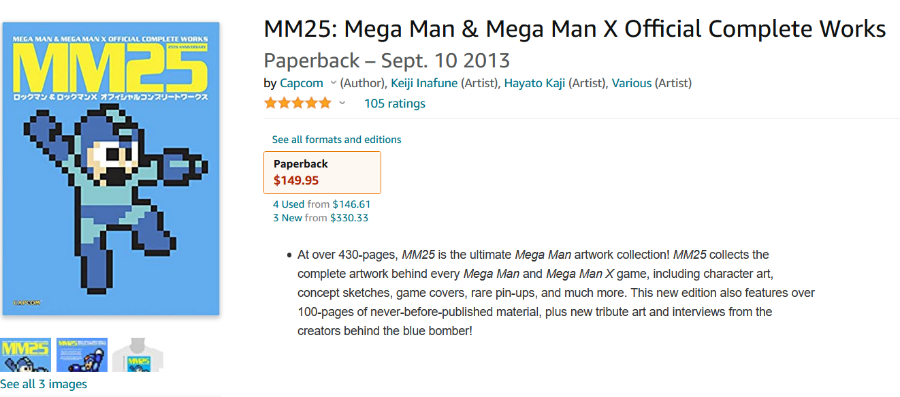
Task: Click the book title heading
Action: [x=575, y=30]
